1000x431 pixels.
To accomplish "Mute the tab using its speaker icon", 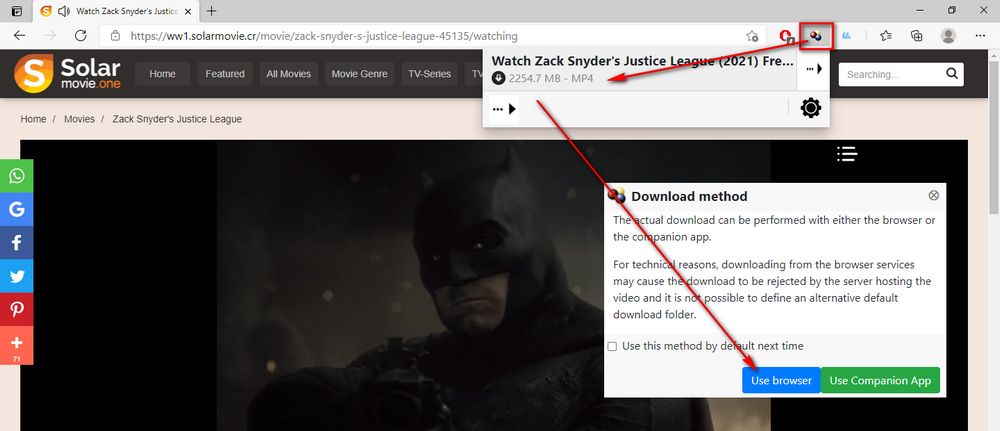I will coord(63,11).
